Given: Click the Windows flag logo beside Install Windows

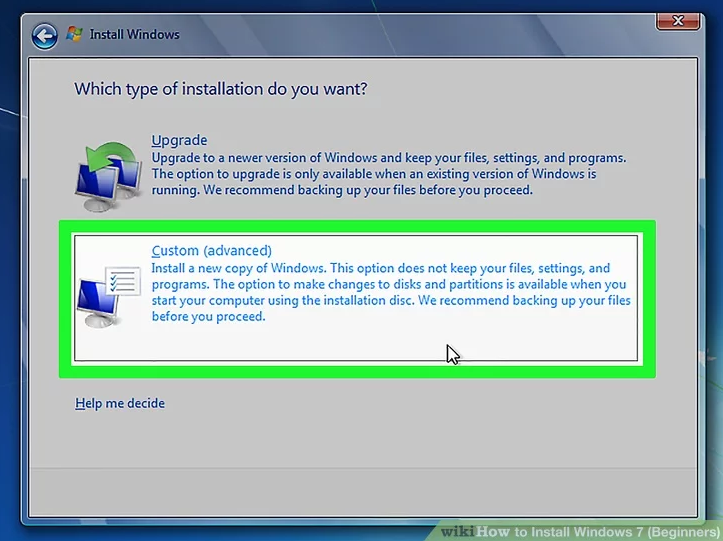Looking at the screenshot, I should [74, 34].
